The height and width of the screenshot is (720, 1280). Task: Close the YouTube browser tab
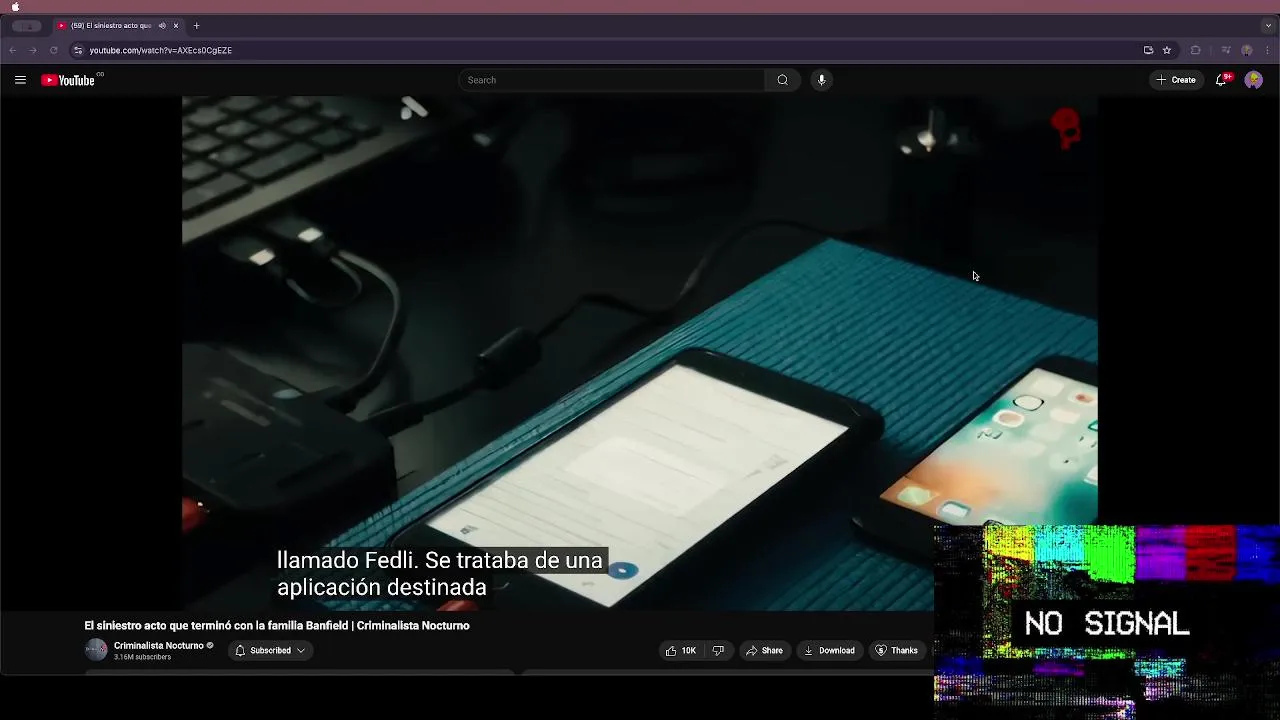[x=176, y=26]
